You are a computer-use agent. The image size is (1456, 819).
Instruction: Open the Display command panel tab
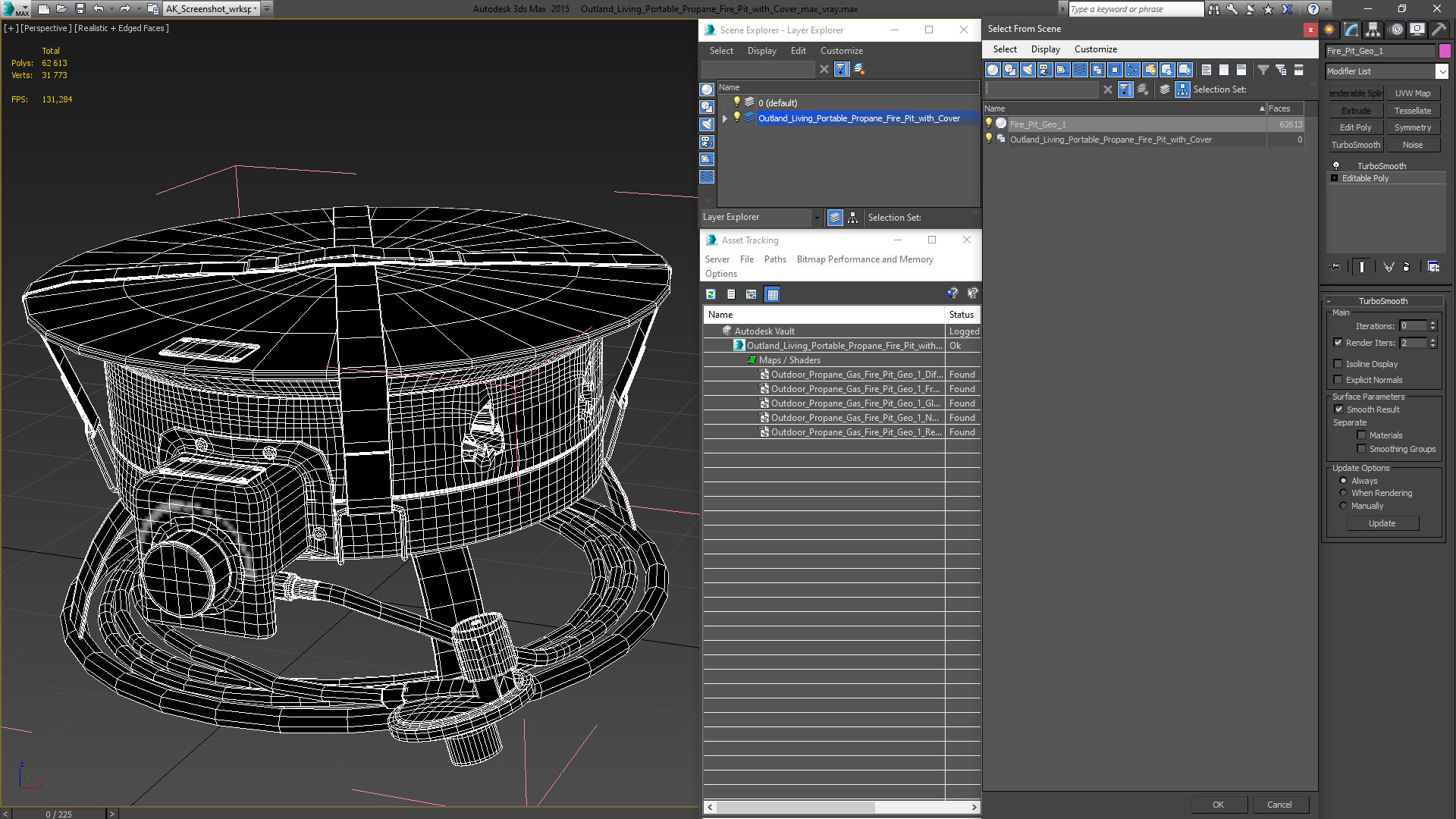[x=1417, y=30]
